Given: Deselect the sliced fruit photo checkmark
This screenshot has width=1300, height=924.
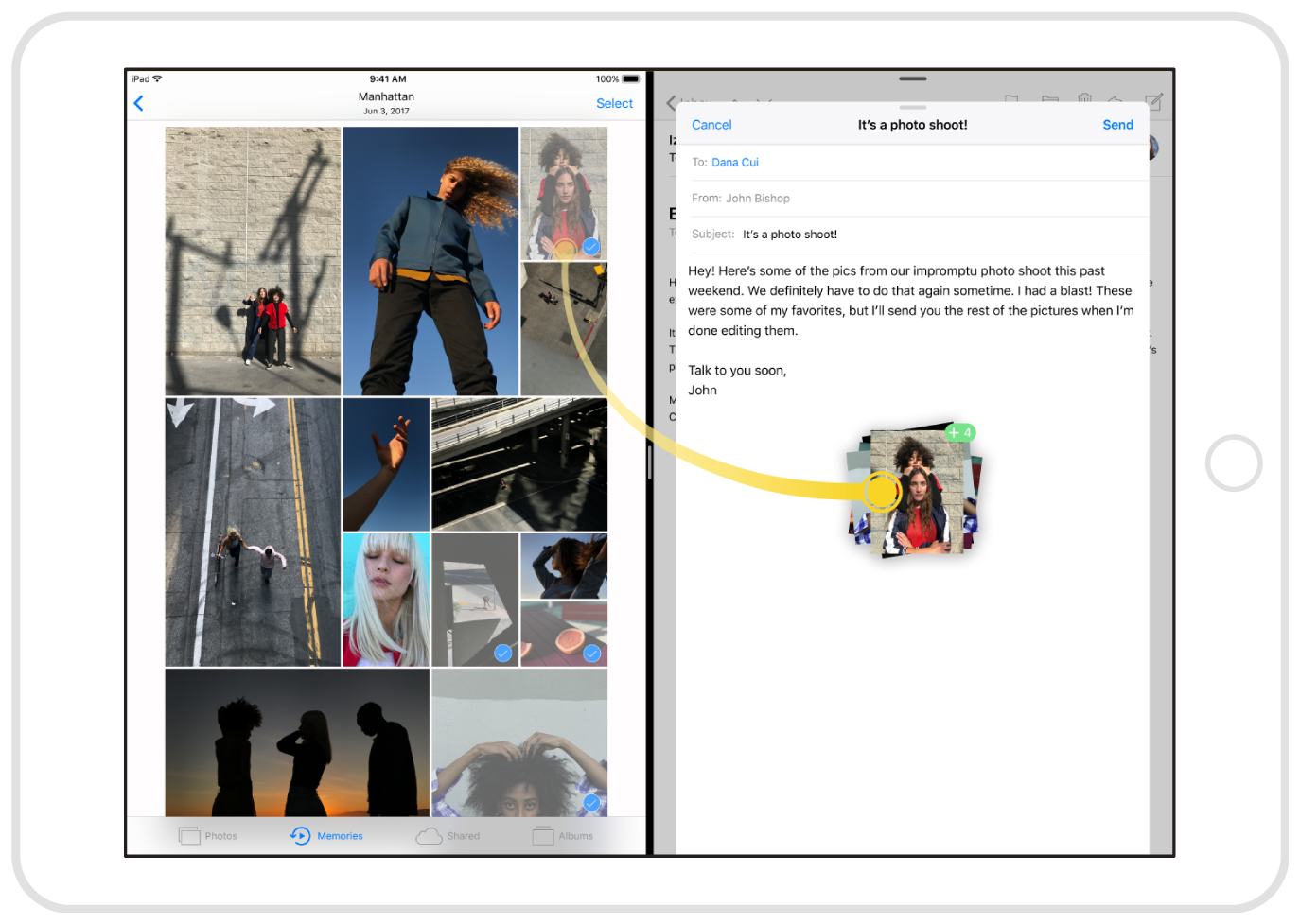Looking at the screenshot, I should (x=592, y=653).
